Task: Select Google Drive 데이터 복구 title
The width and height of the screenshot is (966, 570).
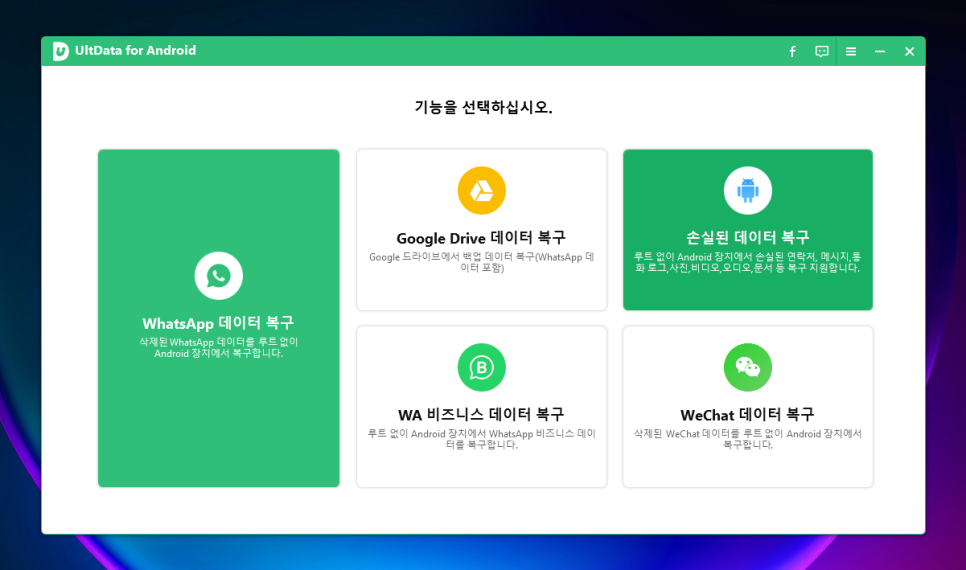Action: pyautogui.click(x=481, y=238)
